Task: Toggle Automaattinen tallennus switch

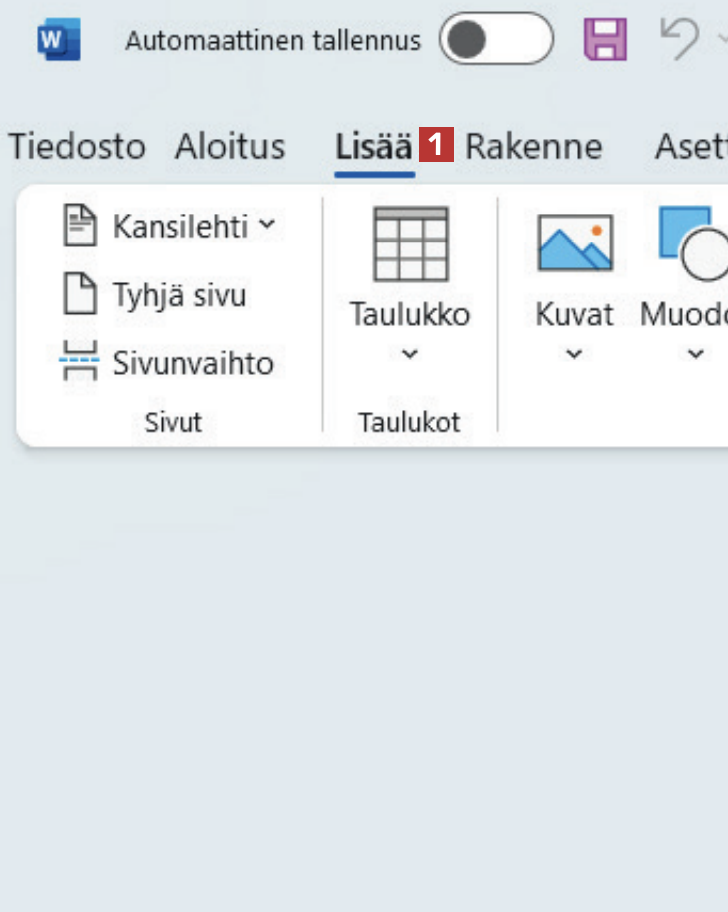Action: [x=496, y=39]
